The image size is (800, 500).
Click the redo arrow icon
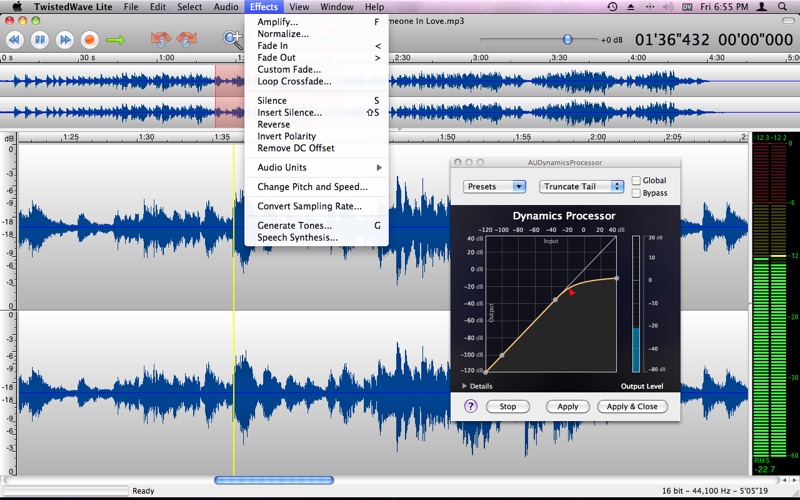(186, 40)
